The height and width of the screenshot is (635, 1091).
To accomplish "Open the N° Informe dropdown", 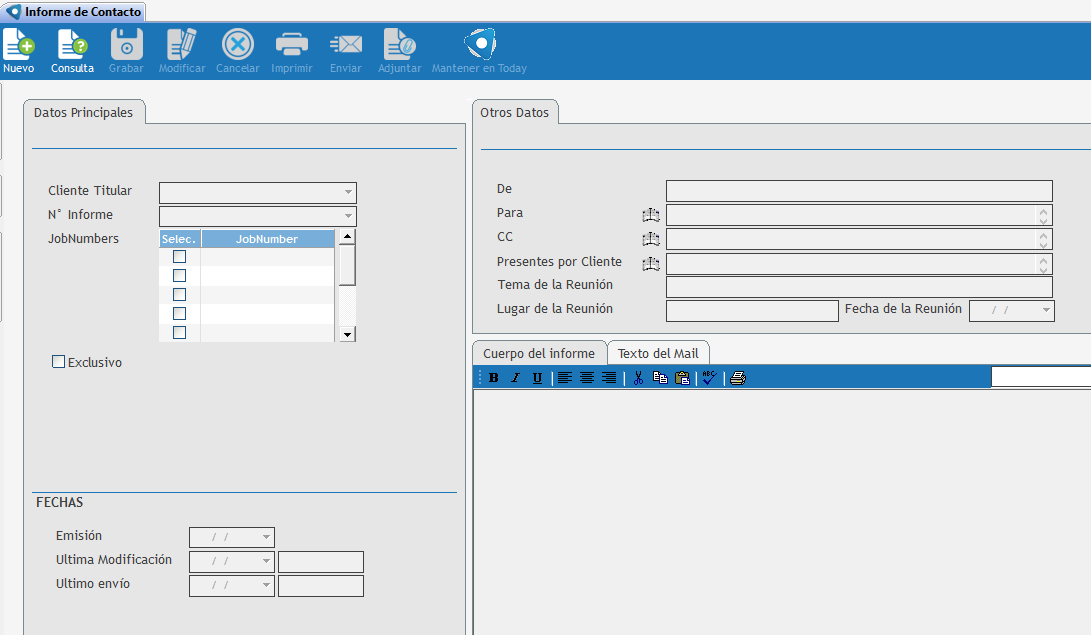I will click(x=348, y=217).
